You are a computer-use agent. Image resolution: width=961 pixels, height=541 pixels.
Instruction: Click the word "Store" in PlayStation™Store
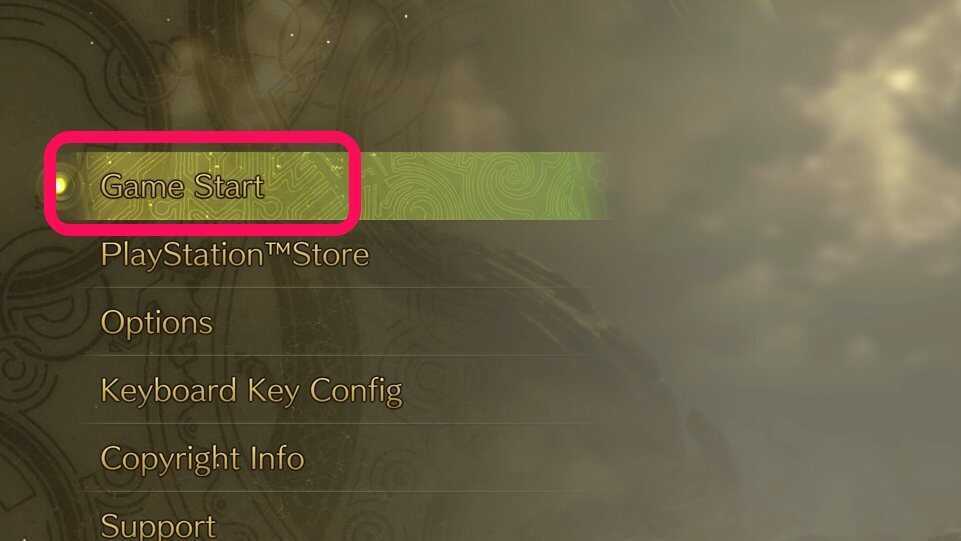pyautogui.click(x=330, y=254)
